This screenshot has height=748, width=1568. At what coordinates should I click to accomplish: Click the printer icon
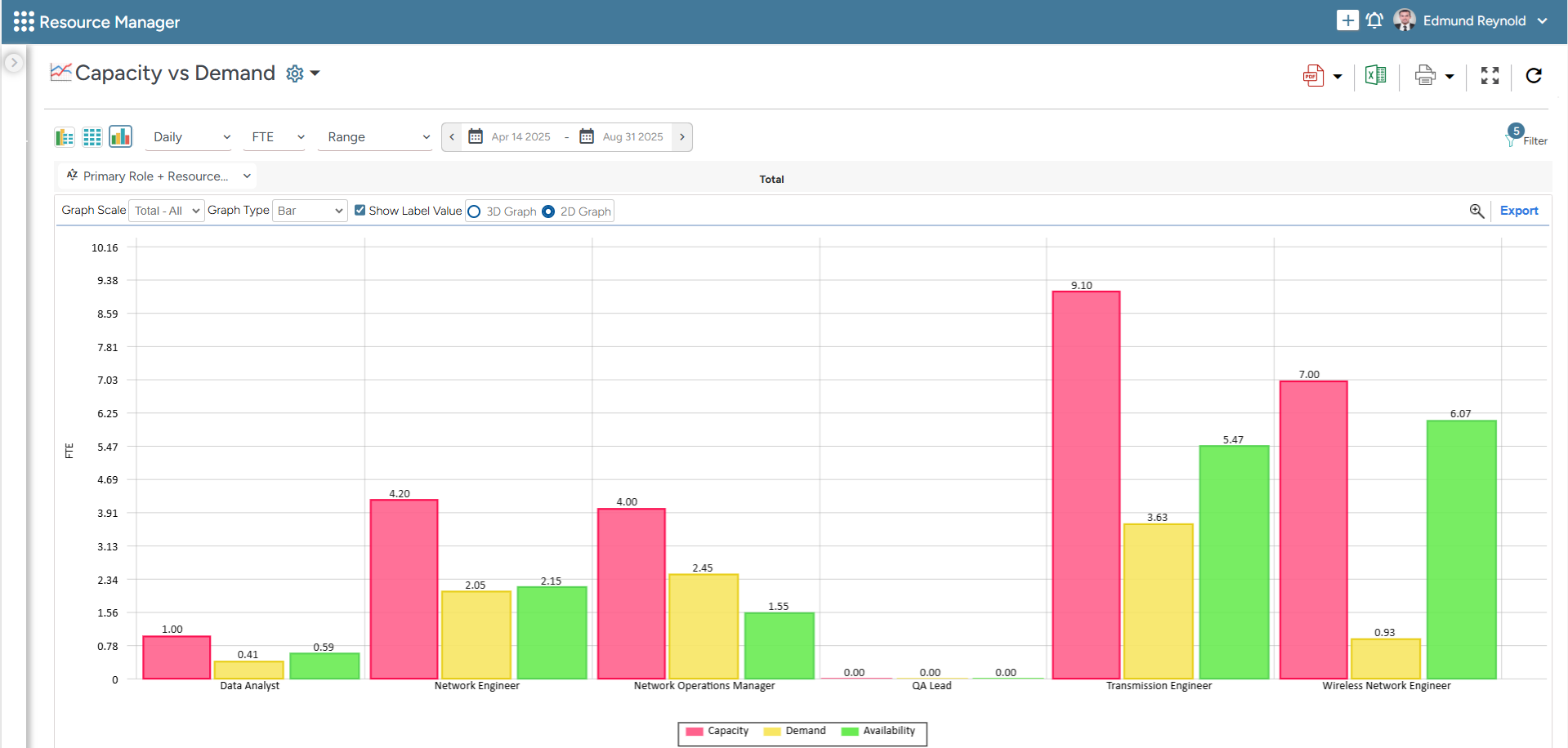[x=1425, y=76]
